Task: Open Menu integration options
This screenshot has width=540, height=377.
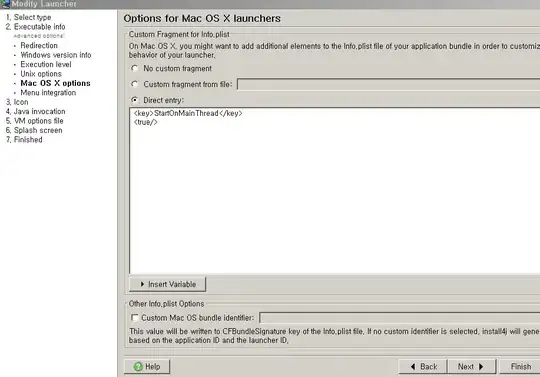Action: click(x=48, y=93)
